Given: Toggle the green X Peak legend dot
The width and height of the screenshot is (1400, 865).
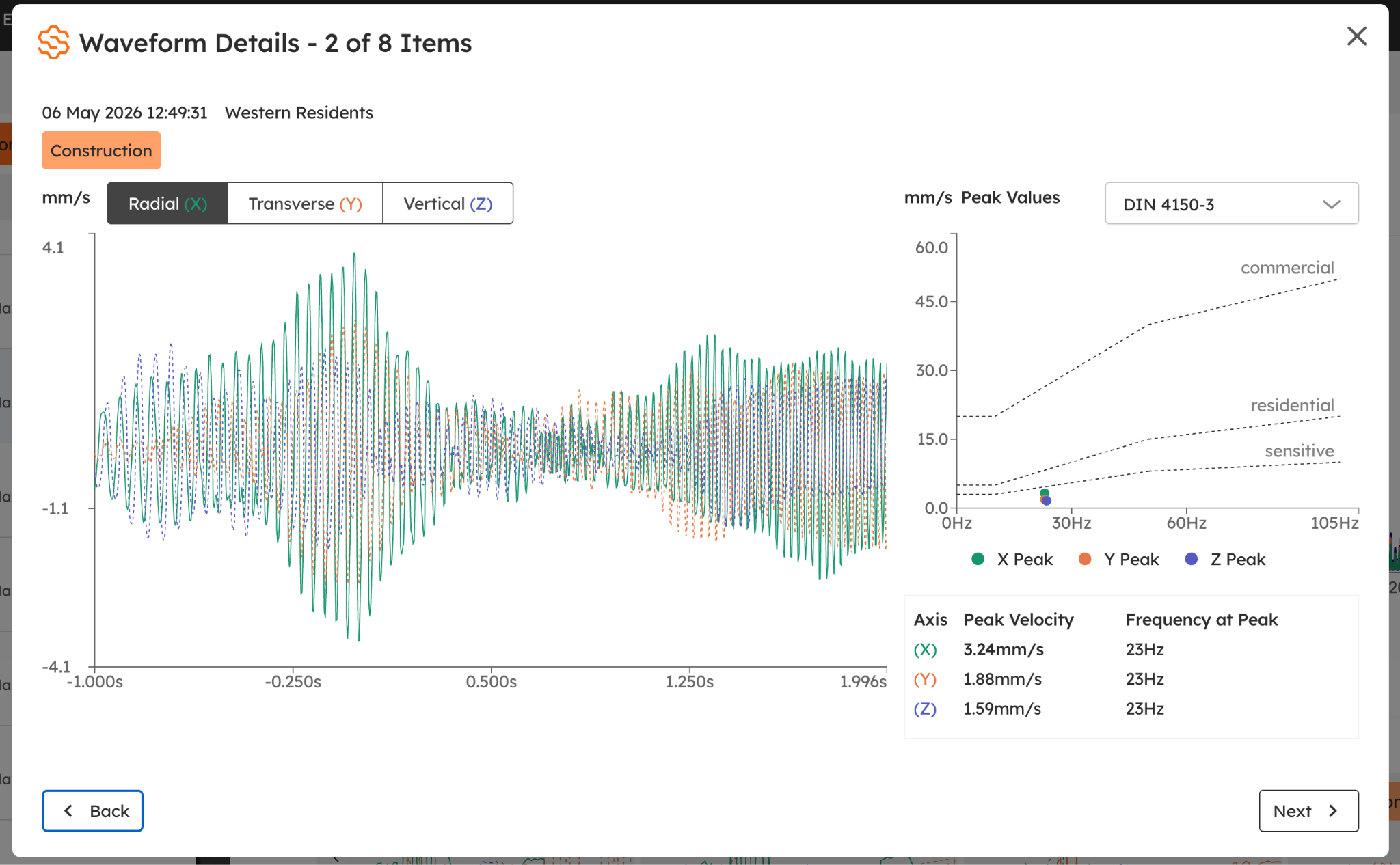Looking at the screenshot, I should pyautogui.click(x=978, y=559).
